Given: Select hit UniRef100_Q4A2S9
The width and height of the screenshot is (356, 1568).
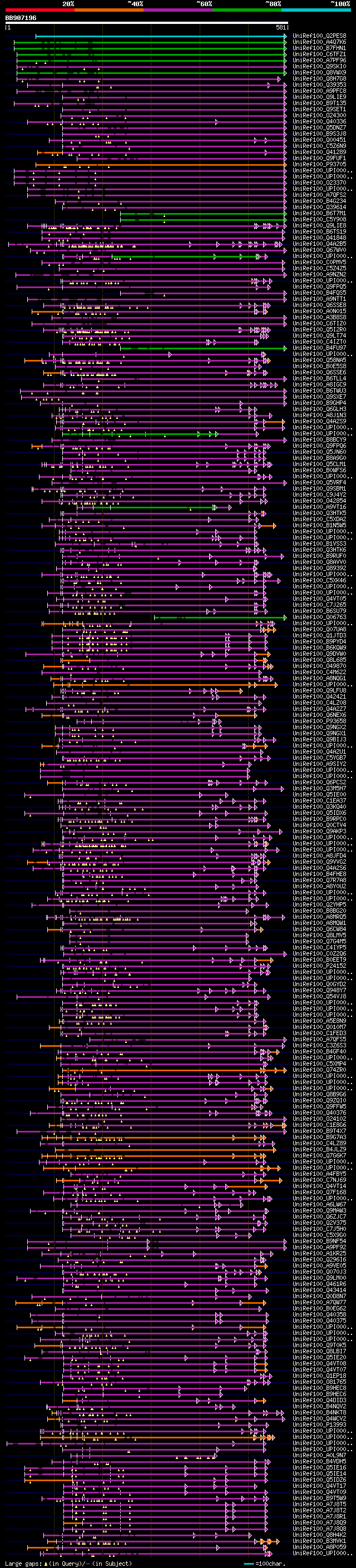Looking at the screenshot, I should click(x=319, y=421).
